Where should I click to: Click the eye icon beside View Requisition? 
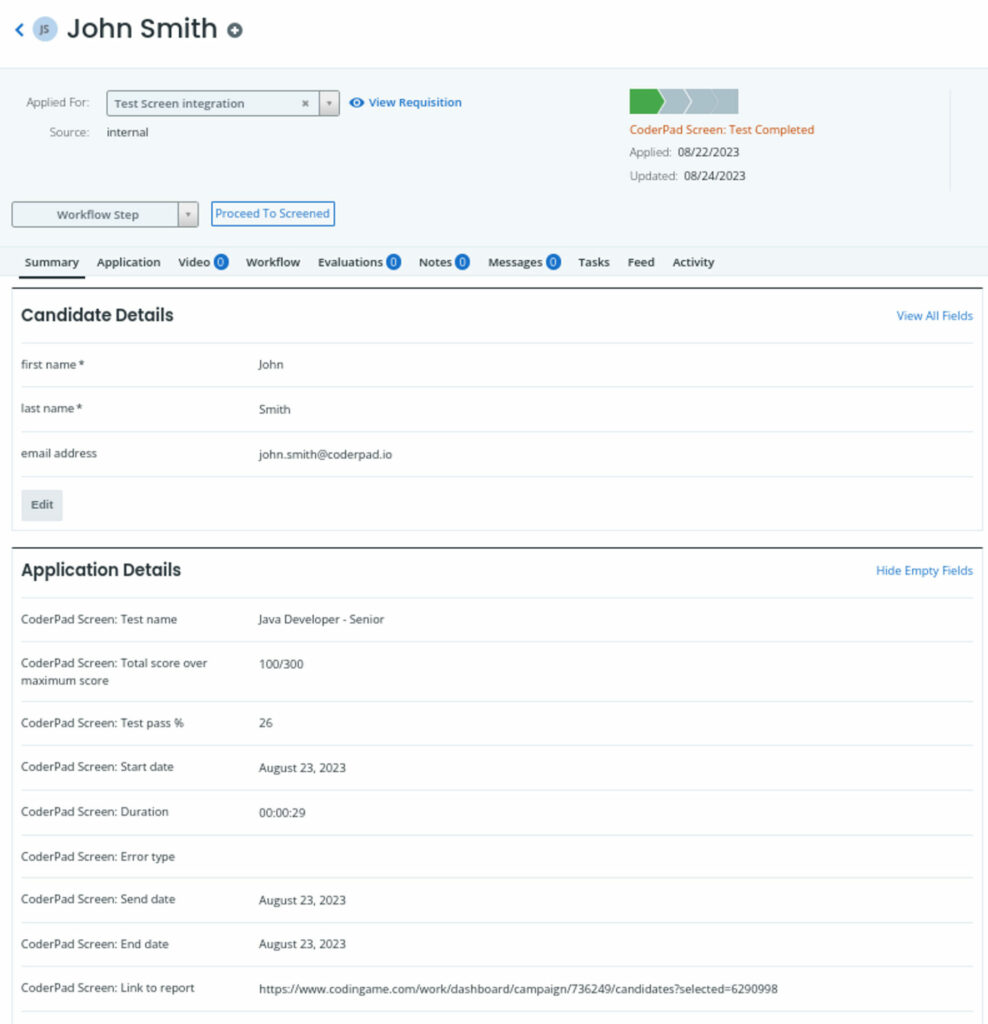coord(355,102)
